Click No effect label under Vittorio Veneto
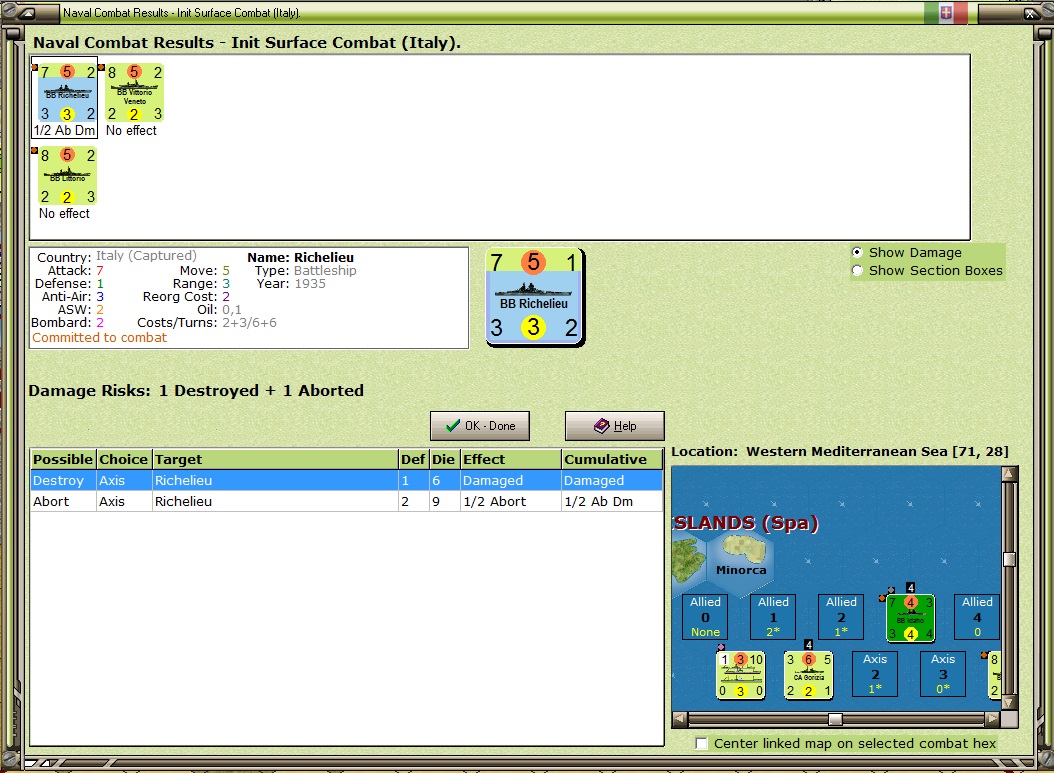The image size is (1054, 773). coord(131,130)
